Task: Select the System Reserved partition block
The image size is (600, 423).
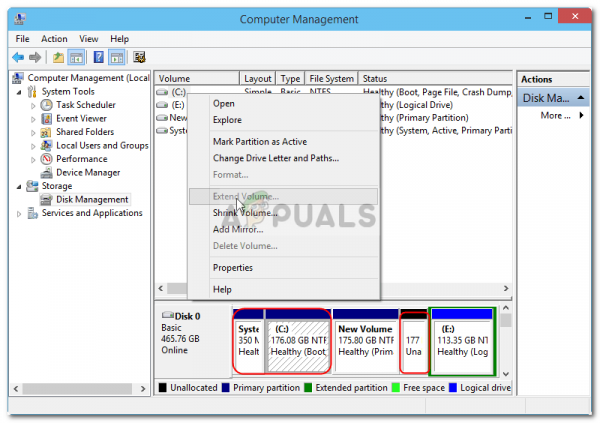Action: [248, 341]
